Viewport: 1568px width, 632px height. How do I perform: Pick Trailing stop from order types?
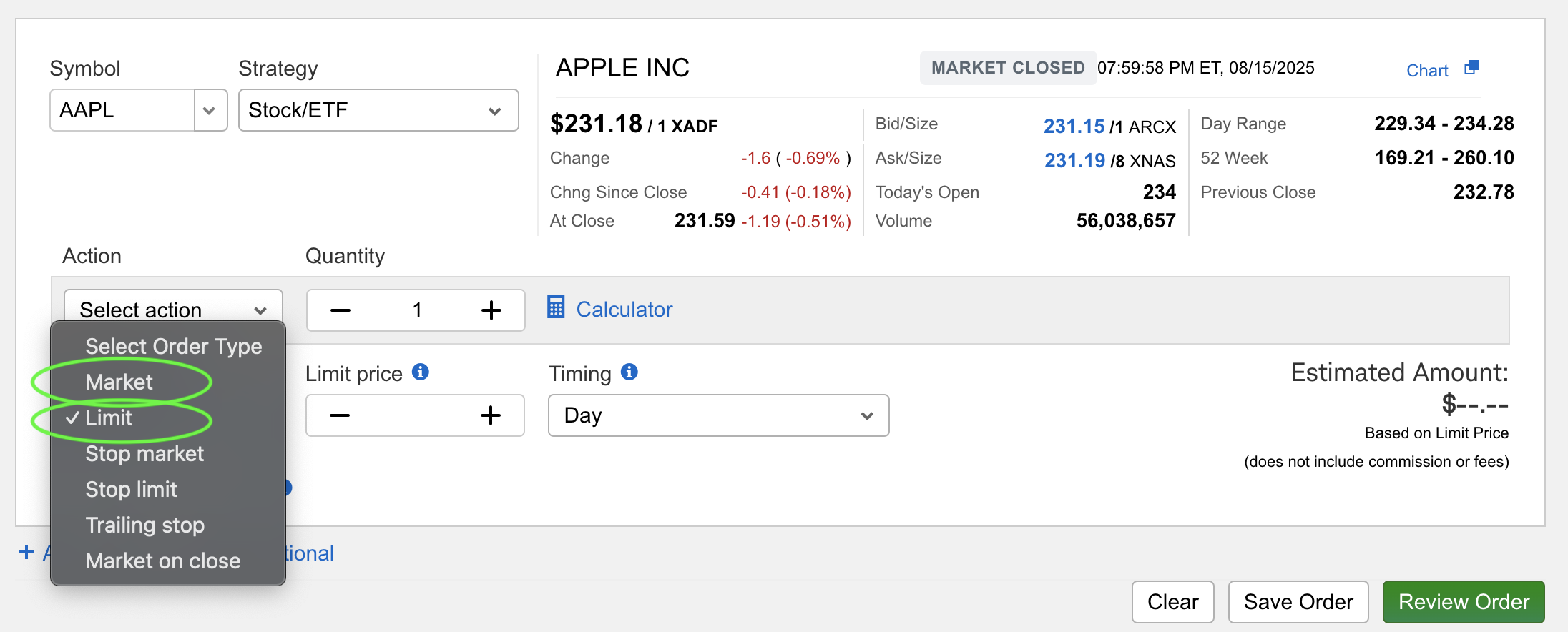pyautogui.click(x=144, y=525)
